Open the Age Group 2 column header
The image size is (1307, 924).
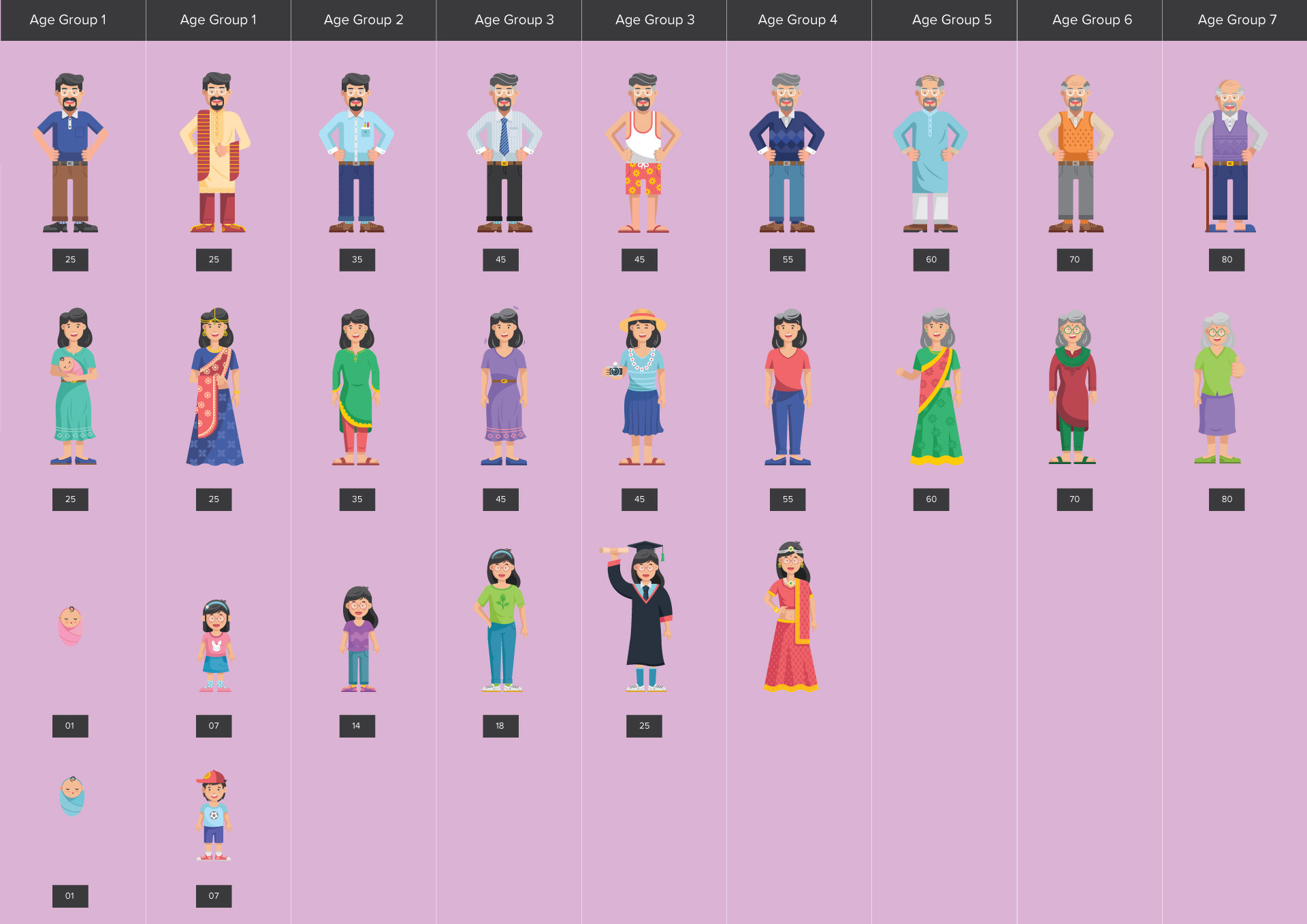pyautogui.click(x=364, y=20)
